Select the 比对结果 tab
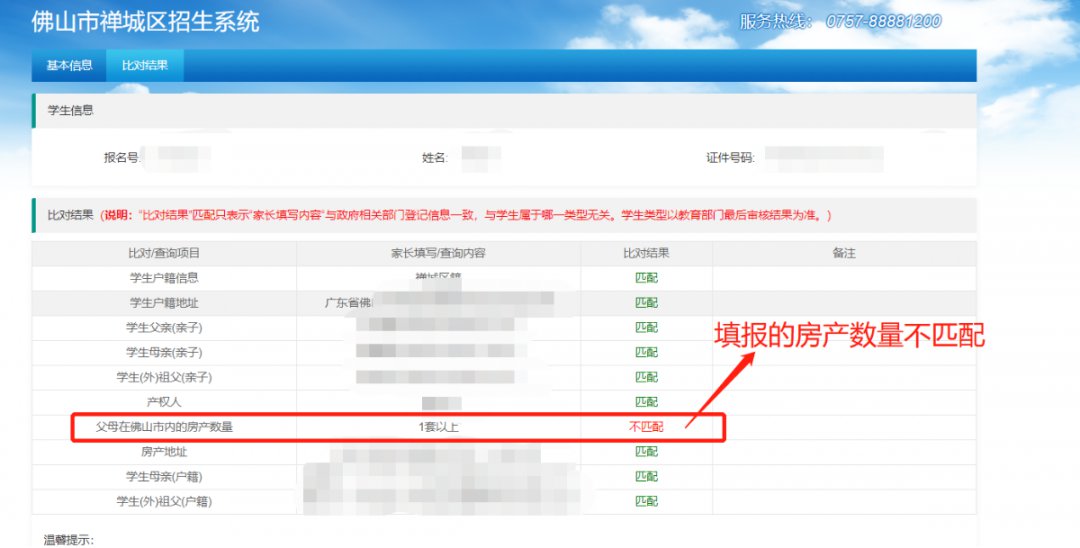 click(145, 66)
